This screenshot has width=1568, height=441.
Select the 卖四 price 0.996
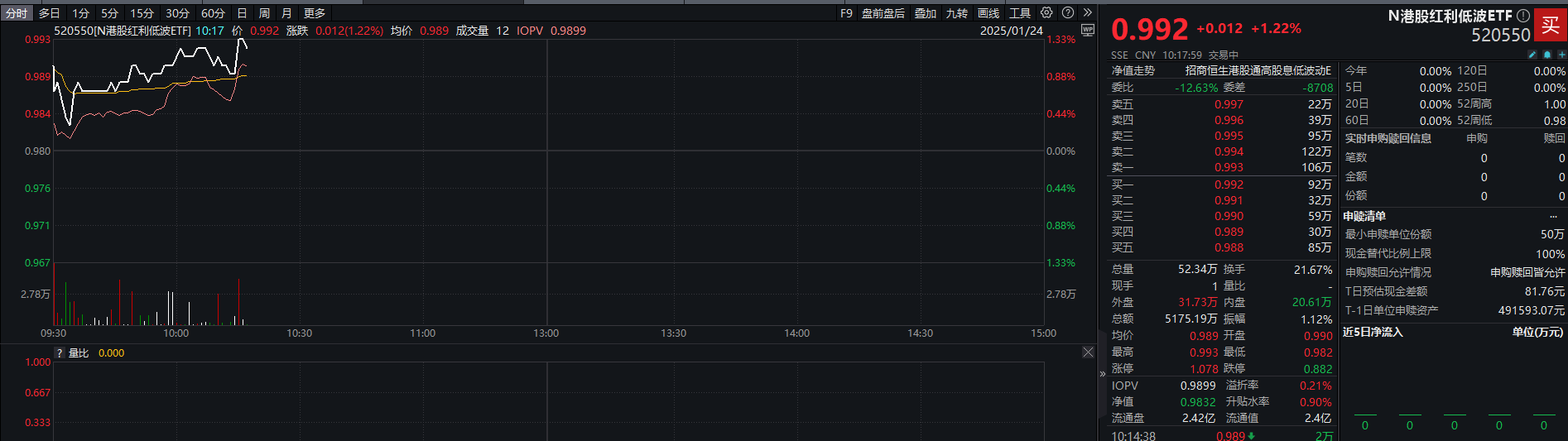[x=1229, y=120]
